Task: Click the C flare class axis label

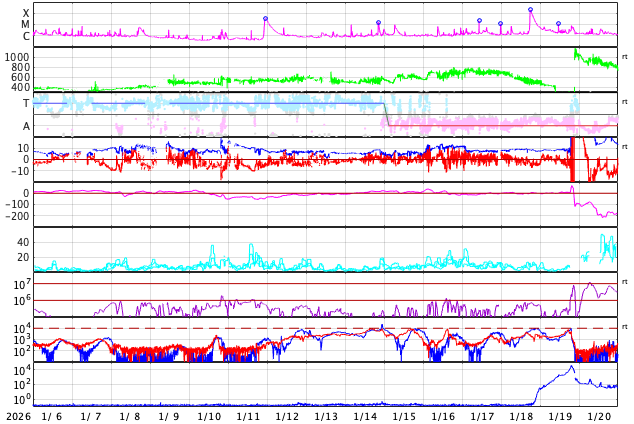Action: coord(26,37)
